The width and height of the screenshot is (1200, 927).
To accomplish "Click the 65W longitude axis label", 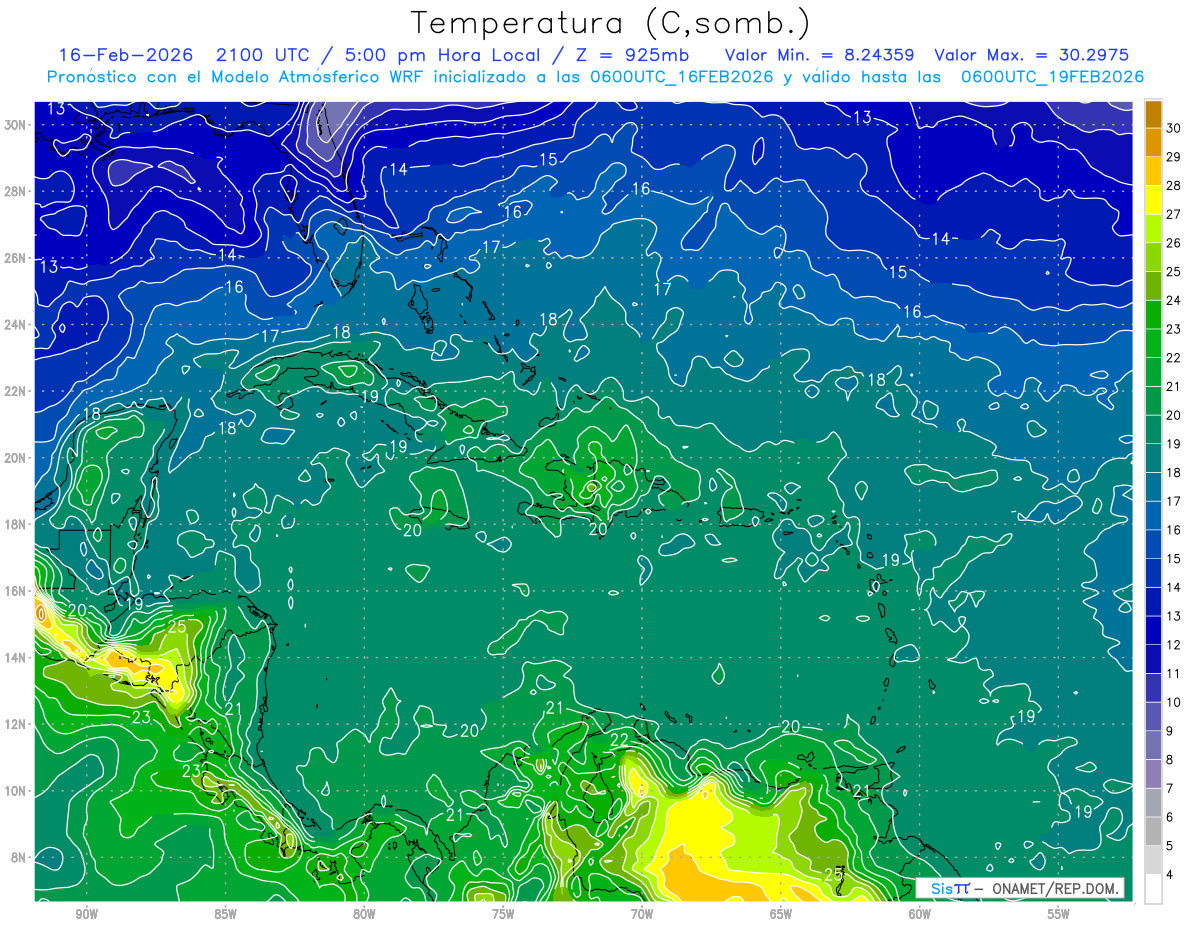I will coord(781,913).
